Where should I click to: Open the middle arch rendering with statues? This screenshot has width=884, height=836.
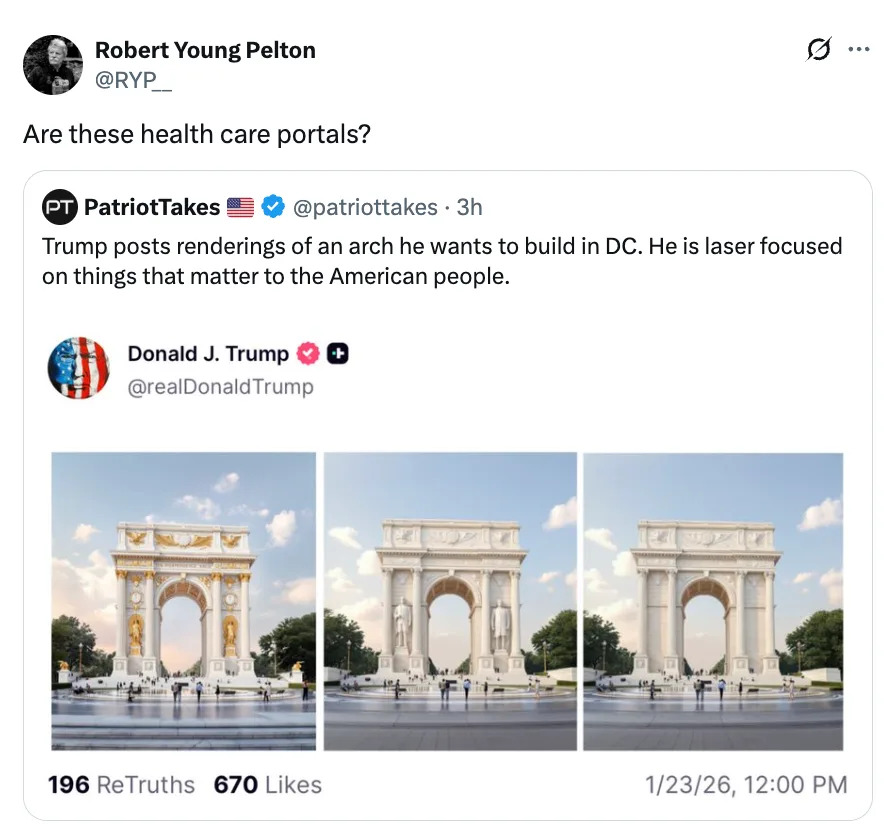point(448,600)
